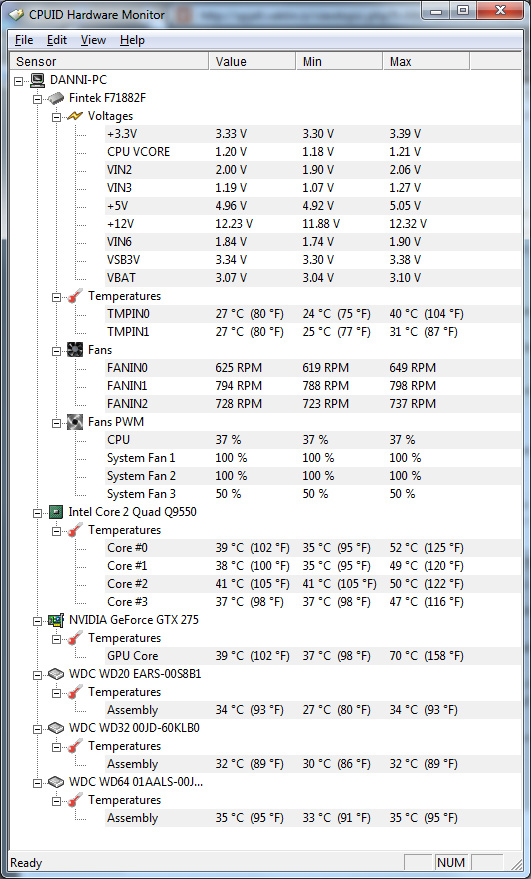Select the yellow Voltages lightning icon
531x879 pixels.
click(x=75, y=116)
